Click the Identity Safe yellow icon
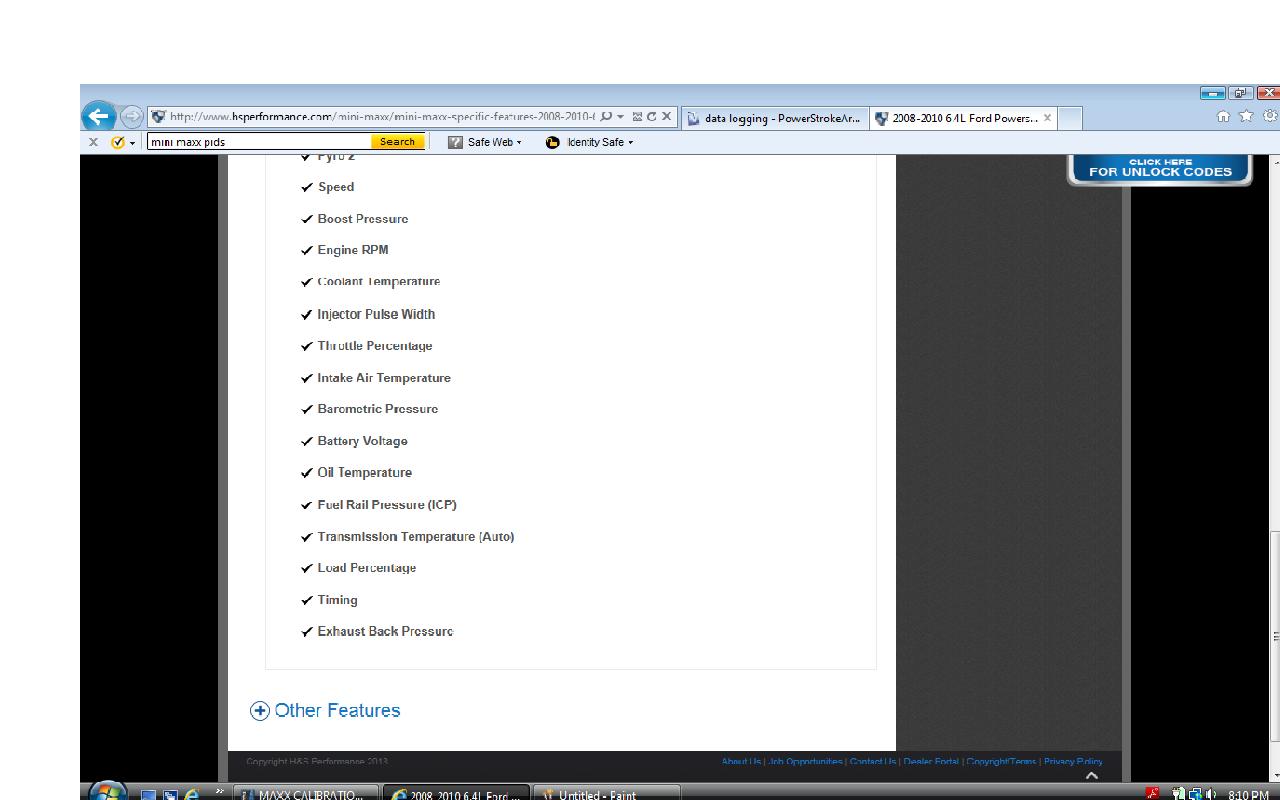 point(552,142)
